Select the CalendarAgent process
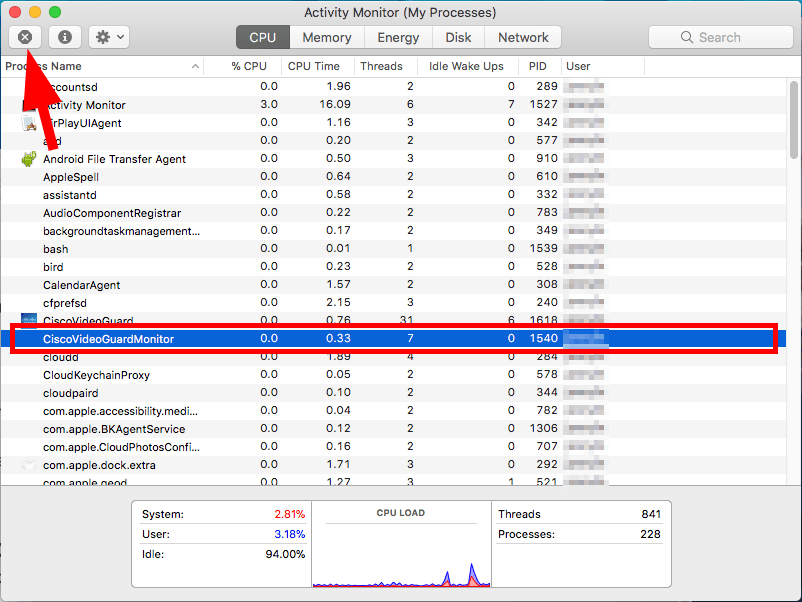Screen dimensions: 802x602 pos(393,285)
